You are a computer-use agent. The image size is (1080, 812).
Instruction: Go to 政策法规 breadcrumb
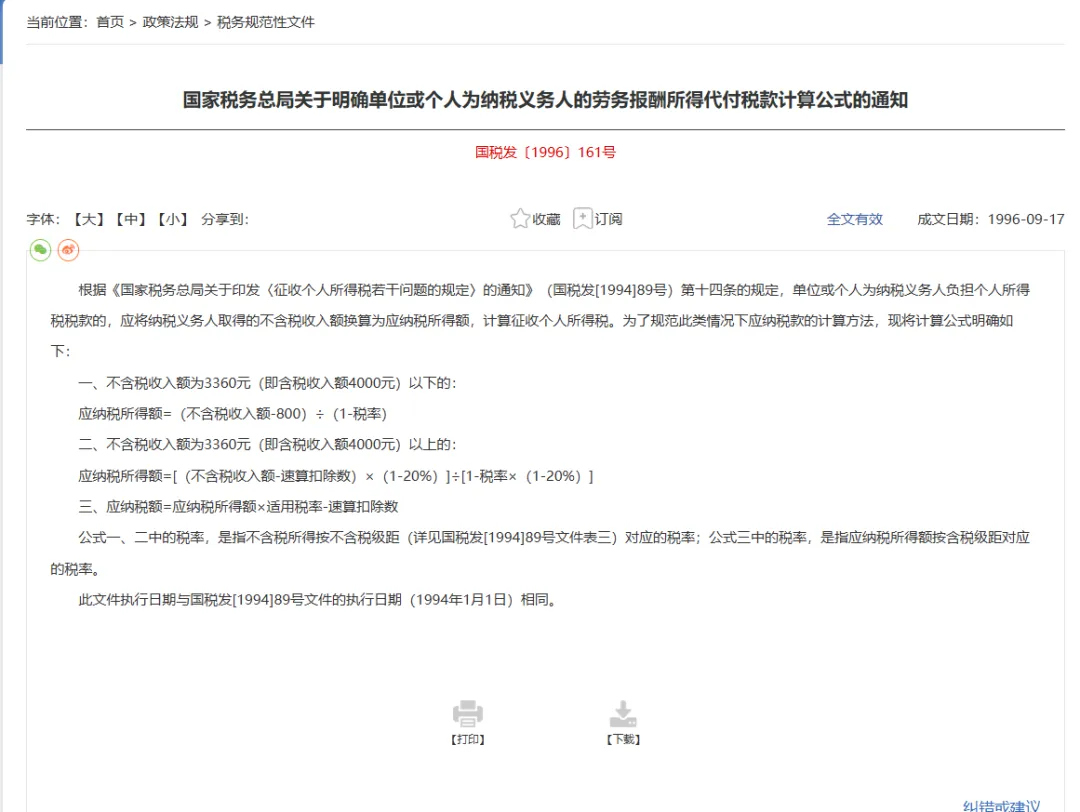(170, 22)
